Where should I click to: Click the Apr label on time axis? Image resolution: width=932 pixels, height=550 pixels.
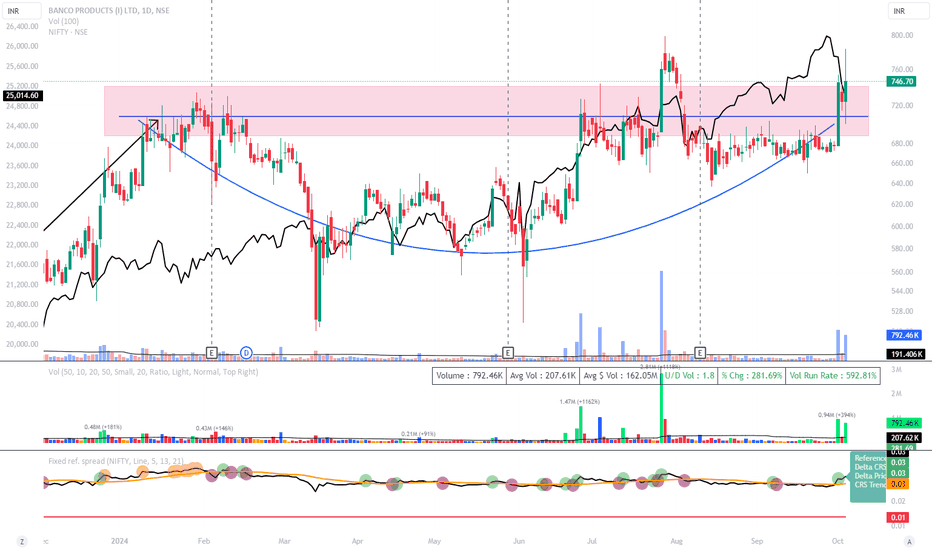[357, 541]
